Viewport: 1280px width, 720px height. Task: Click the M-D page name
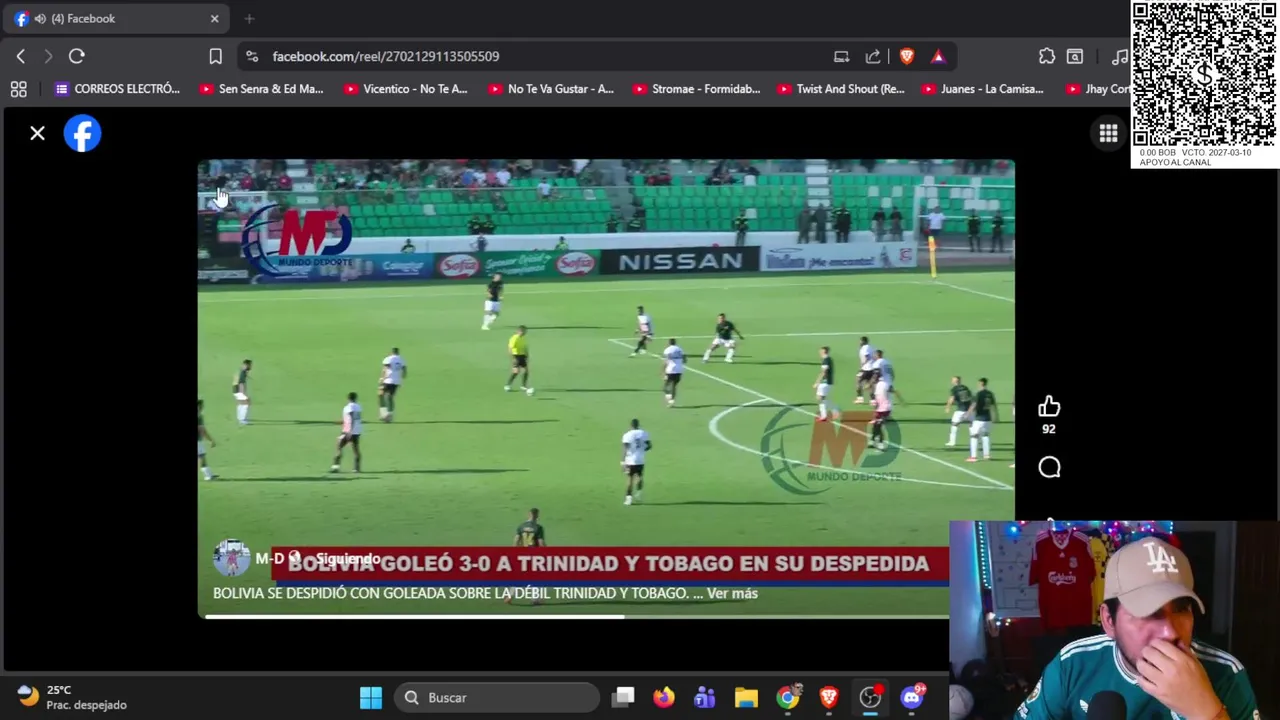tap(269, 558)
